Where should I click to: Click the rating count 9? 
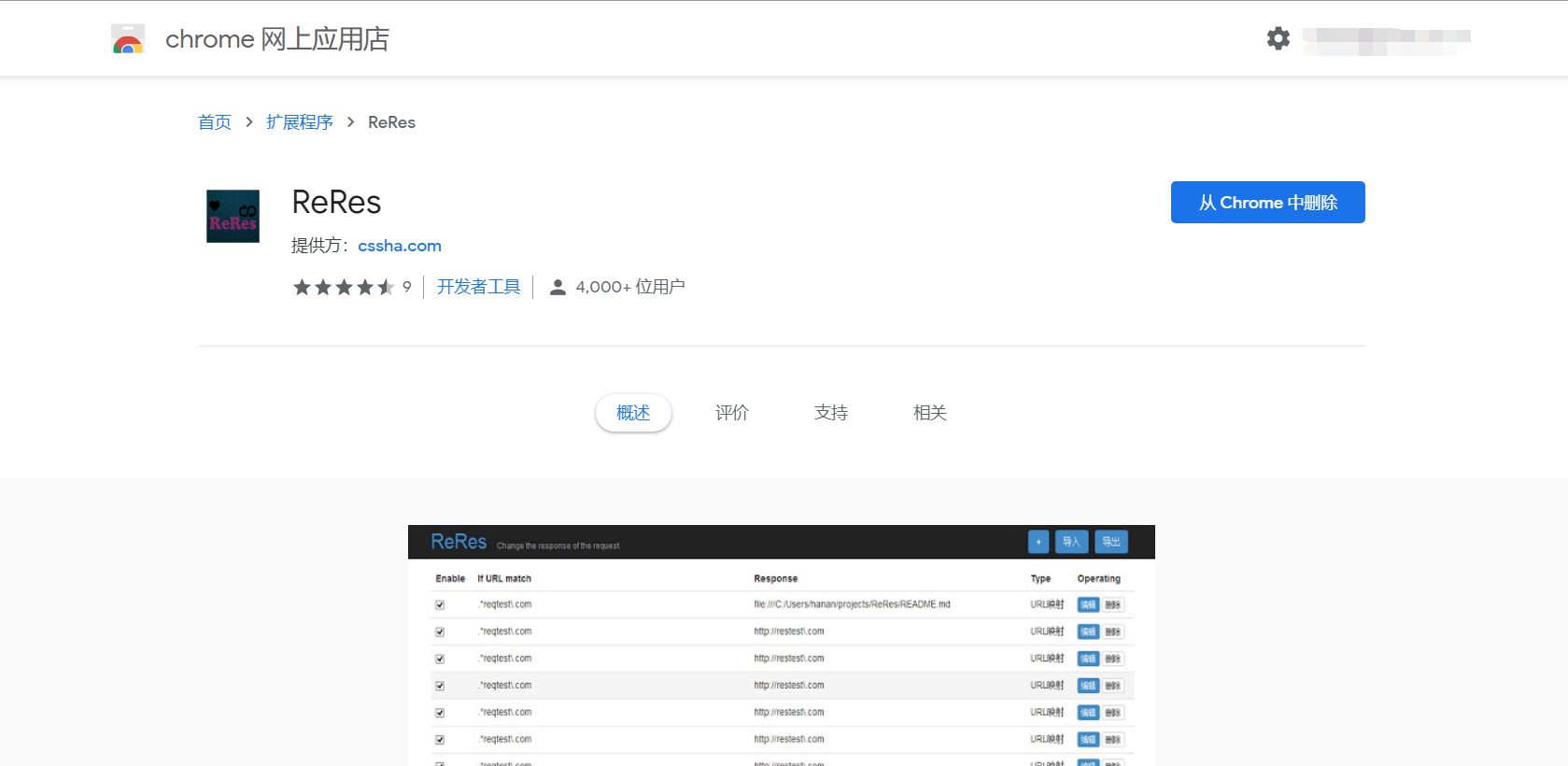[407, 287]
